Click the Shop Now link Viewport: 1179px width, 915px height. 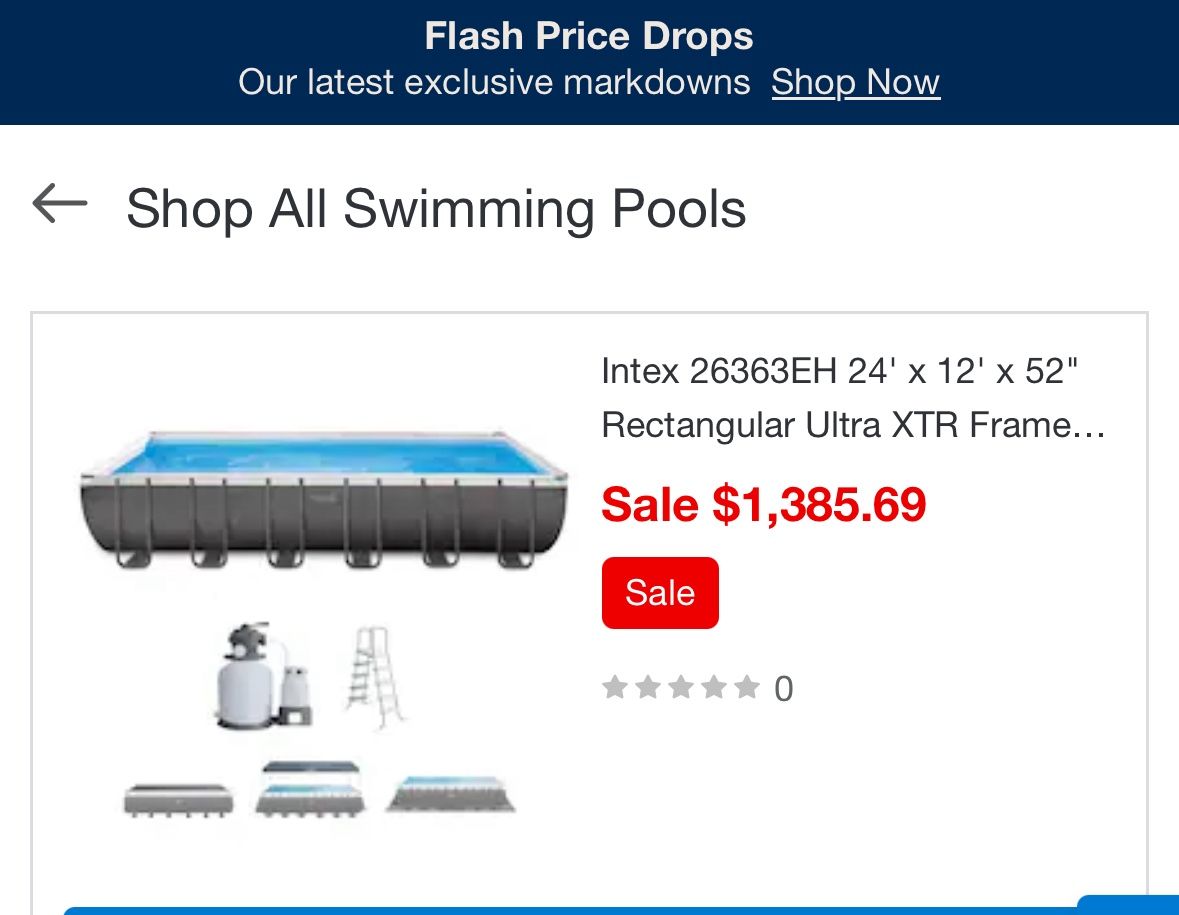pos(855,82)
